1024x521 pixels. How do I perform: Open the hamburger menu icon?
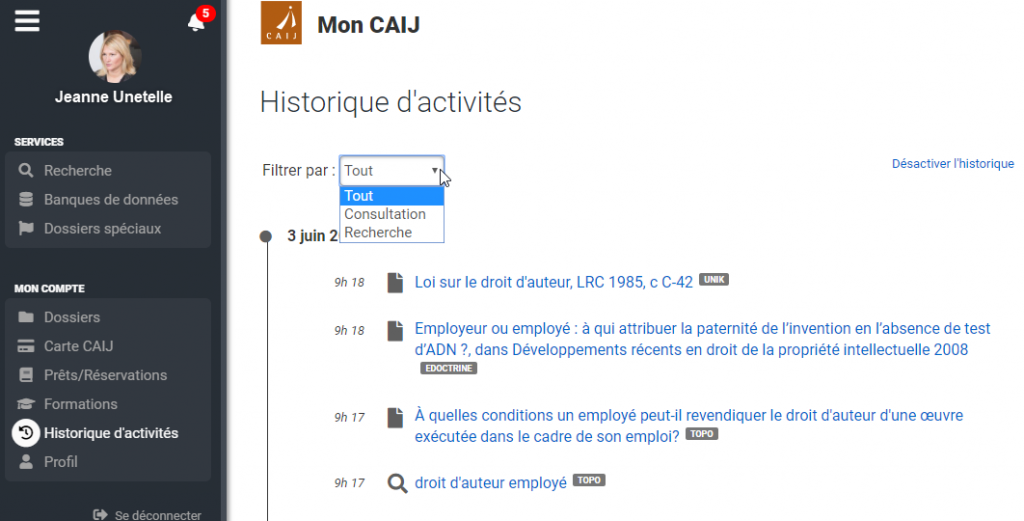click(27, 20)
